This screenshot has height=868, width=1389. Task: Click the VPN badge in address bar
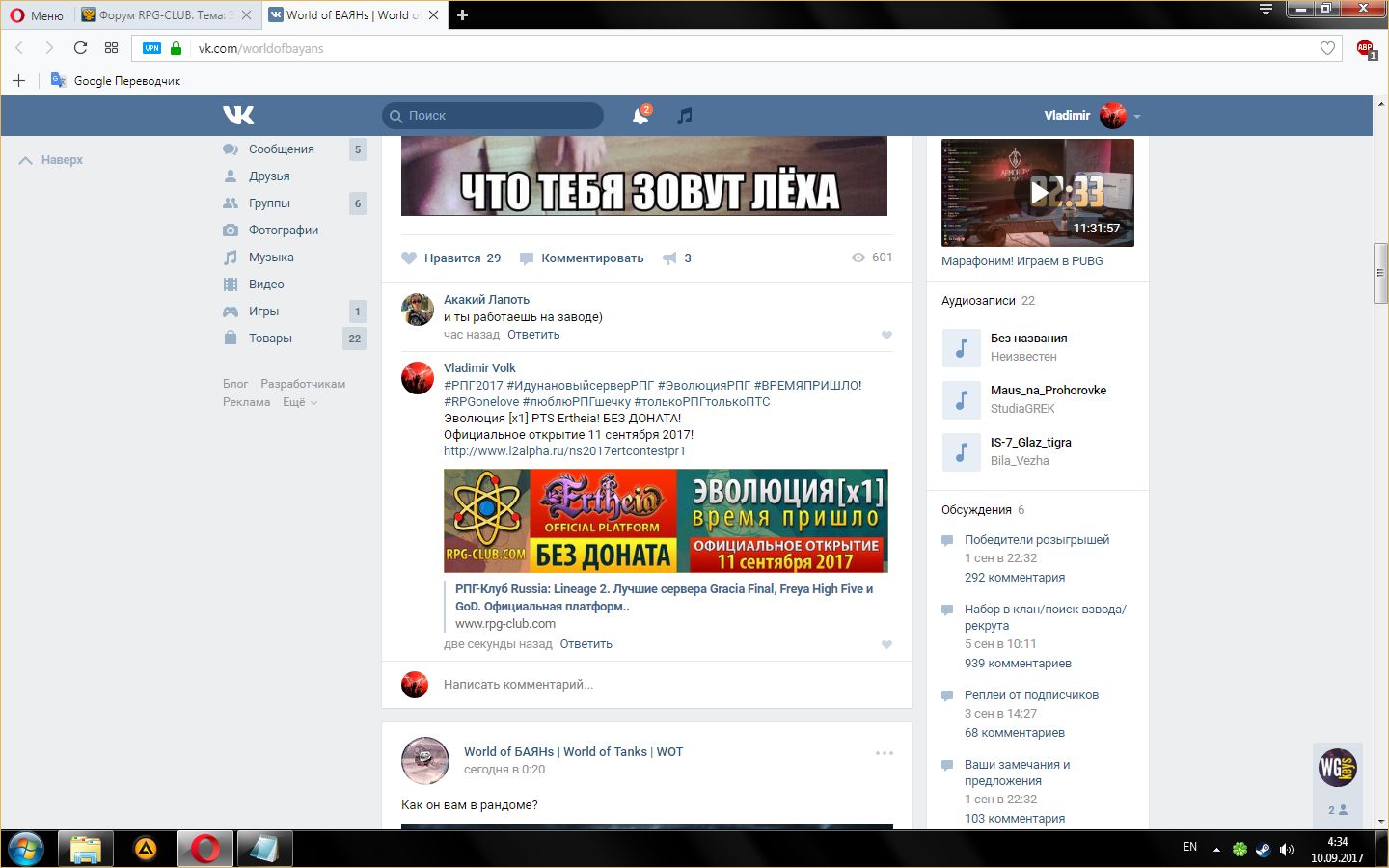(x=151, y=48)
